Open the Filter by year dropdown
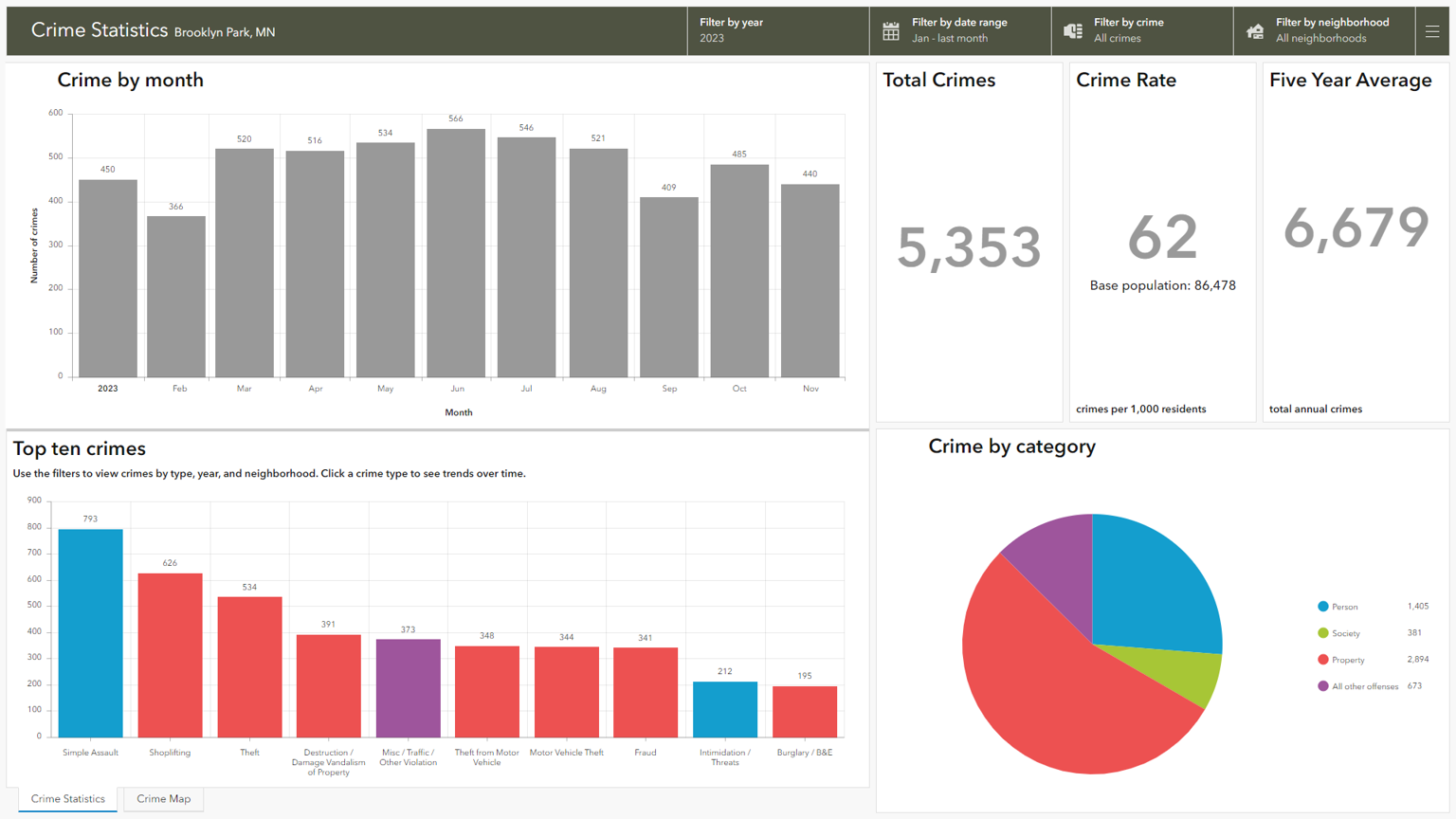Image resolution: width=1456 pixels, height=819 pixels. 778,31
